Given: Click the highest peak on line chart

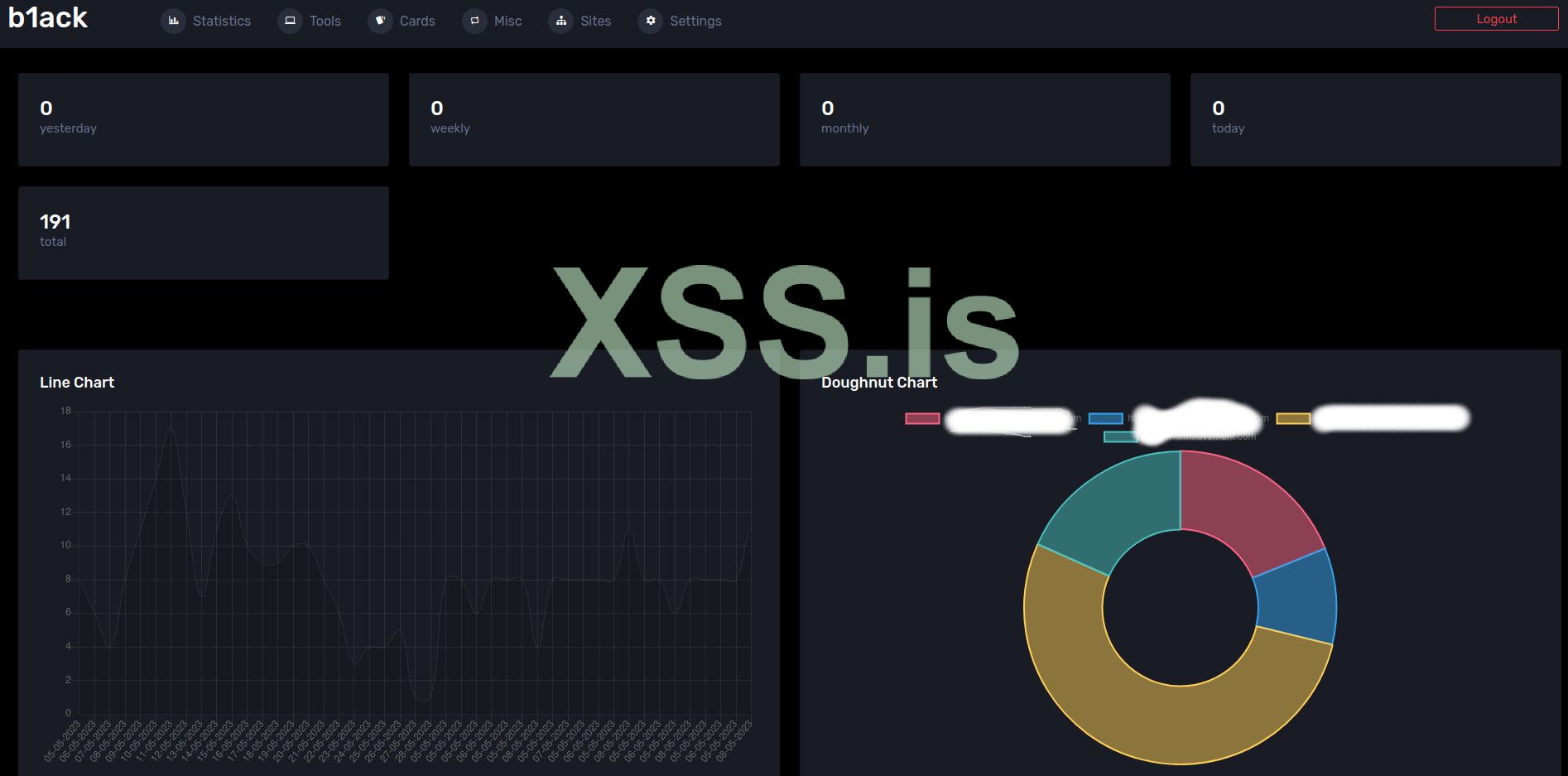Looking at the screenshot, I should click(x=171, y=428).
